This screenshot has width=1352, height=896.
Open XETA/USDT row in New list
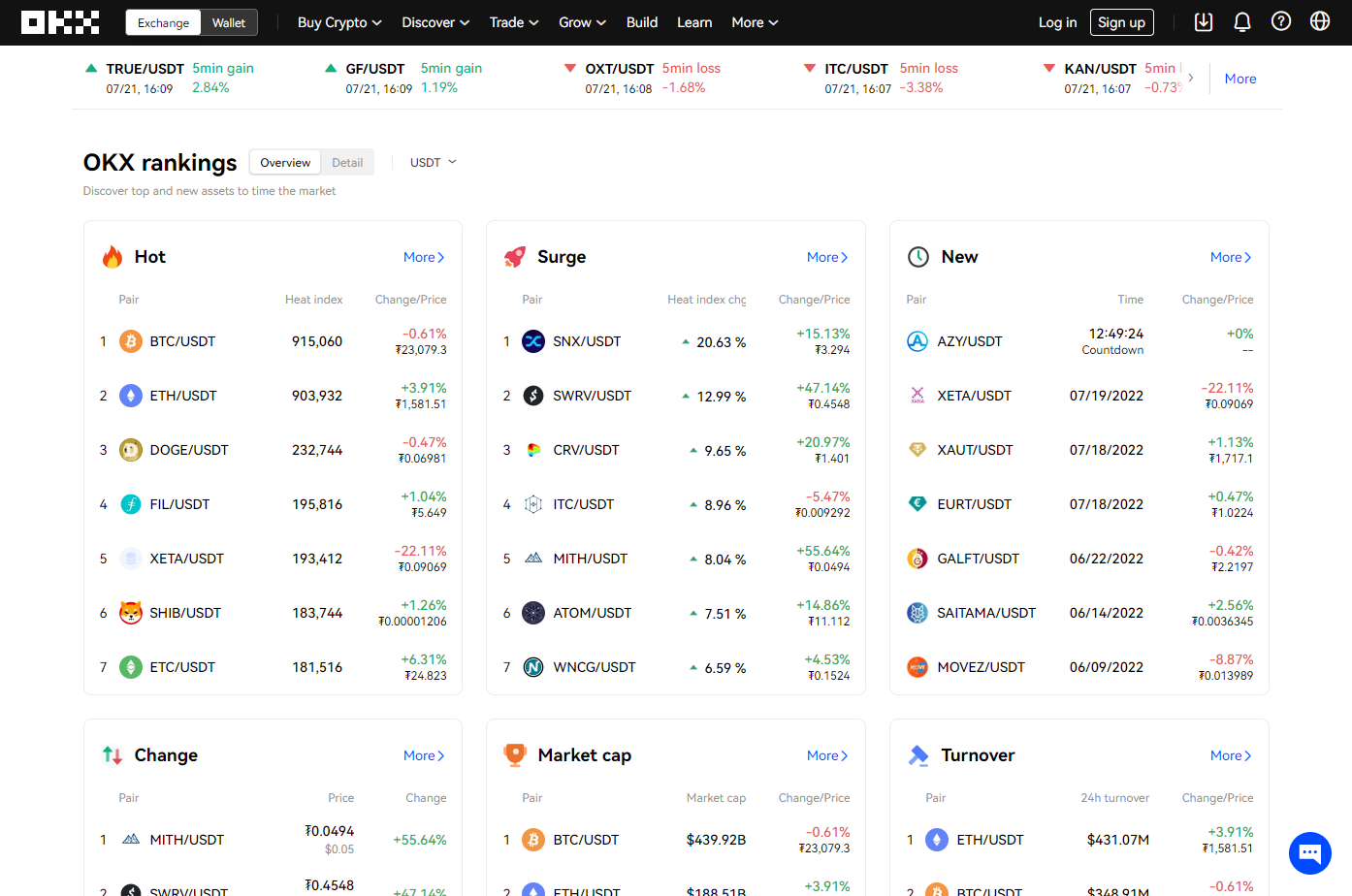click(1079, 396)
